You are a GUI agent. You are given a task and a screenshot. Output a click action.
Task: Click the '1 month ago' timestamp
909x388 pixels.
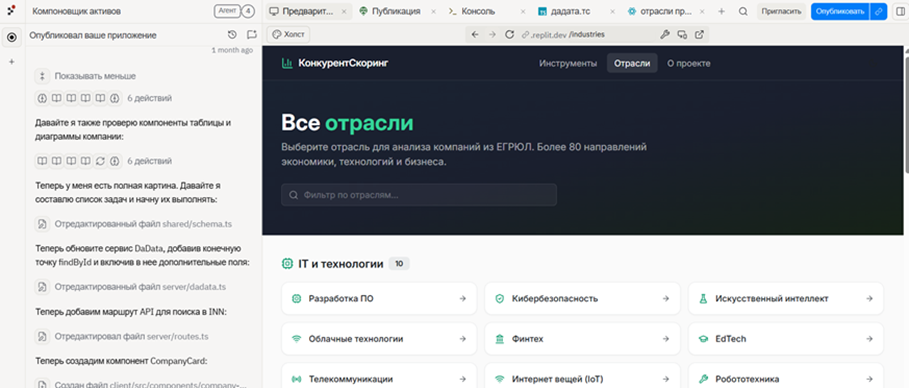232,50
